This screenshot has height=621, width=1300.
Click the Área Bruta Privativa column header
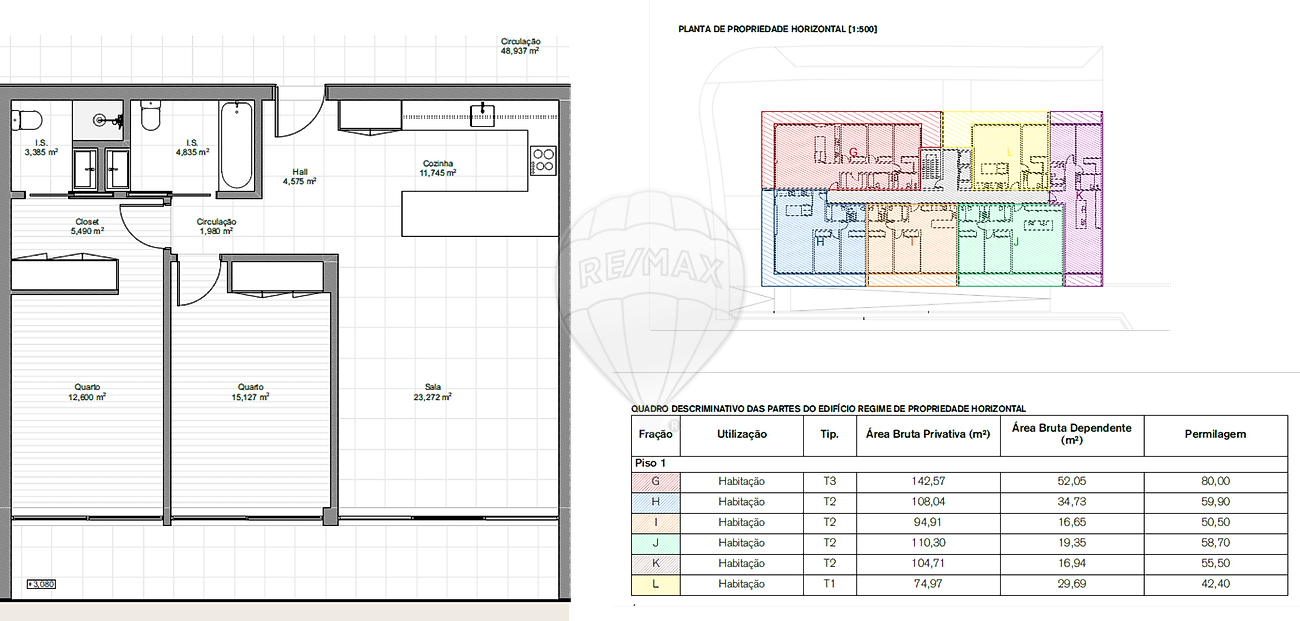tap(928, 434)
